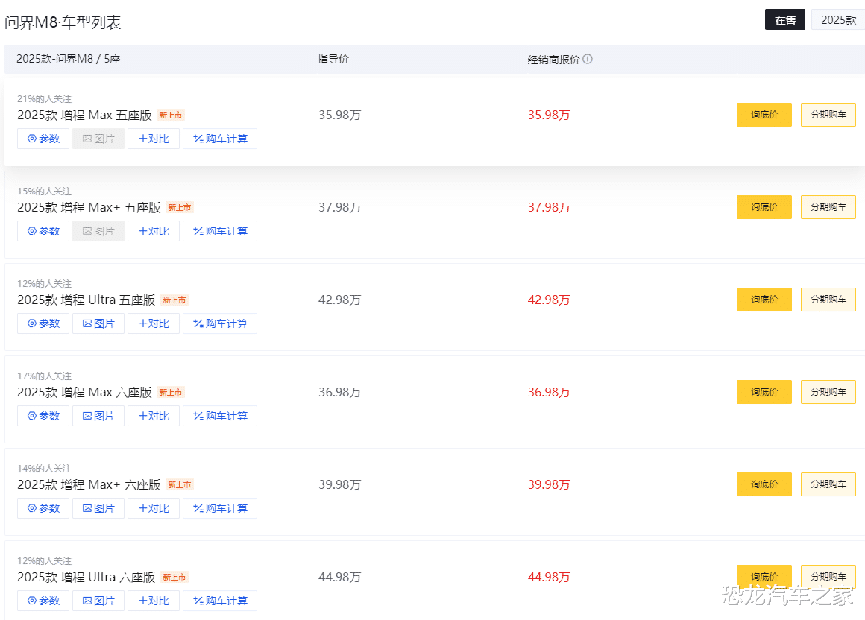Open 参数 for 增程 Ultra 六座版
The height and width of the screenshot is (620, 865).
coord(43,601)
